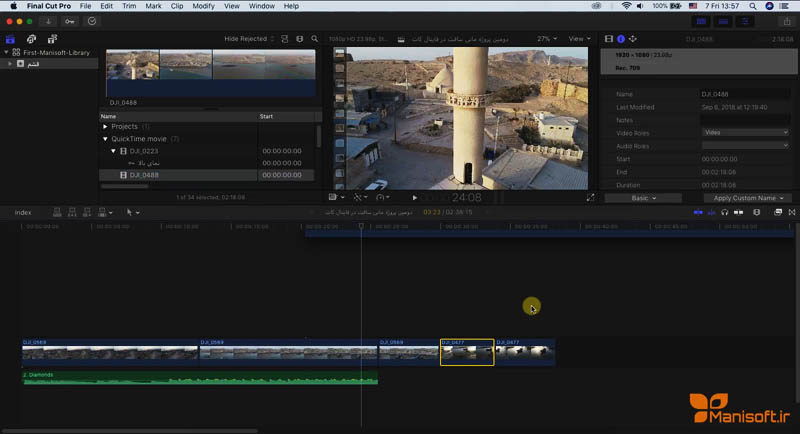
Task: Select the Video inspector filmstrip icon
Action: 609,39
